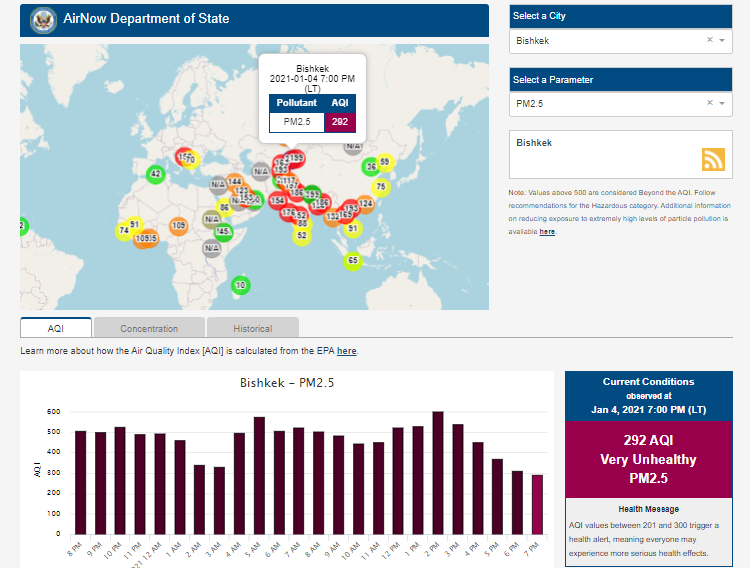Click the yellow 75 AQI map marker

pos(380,187)
